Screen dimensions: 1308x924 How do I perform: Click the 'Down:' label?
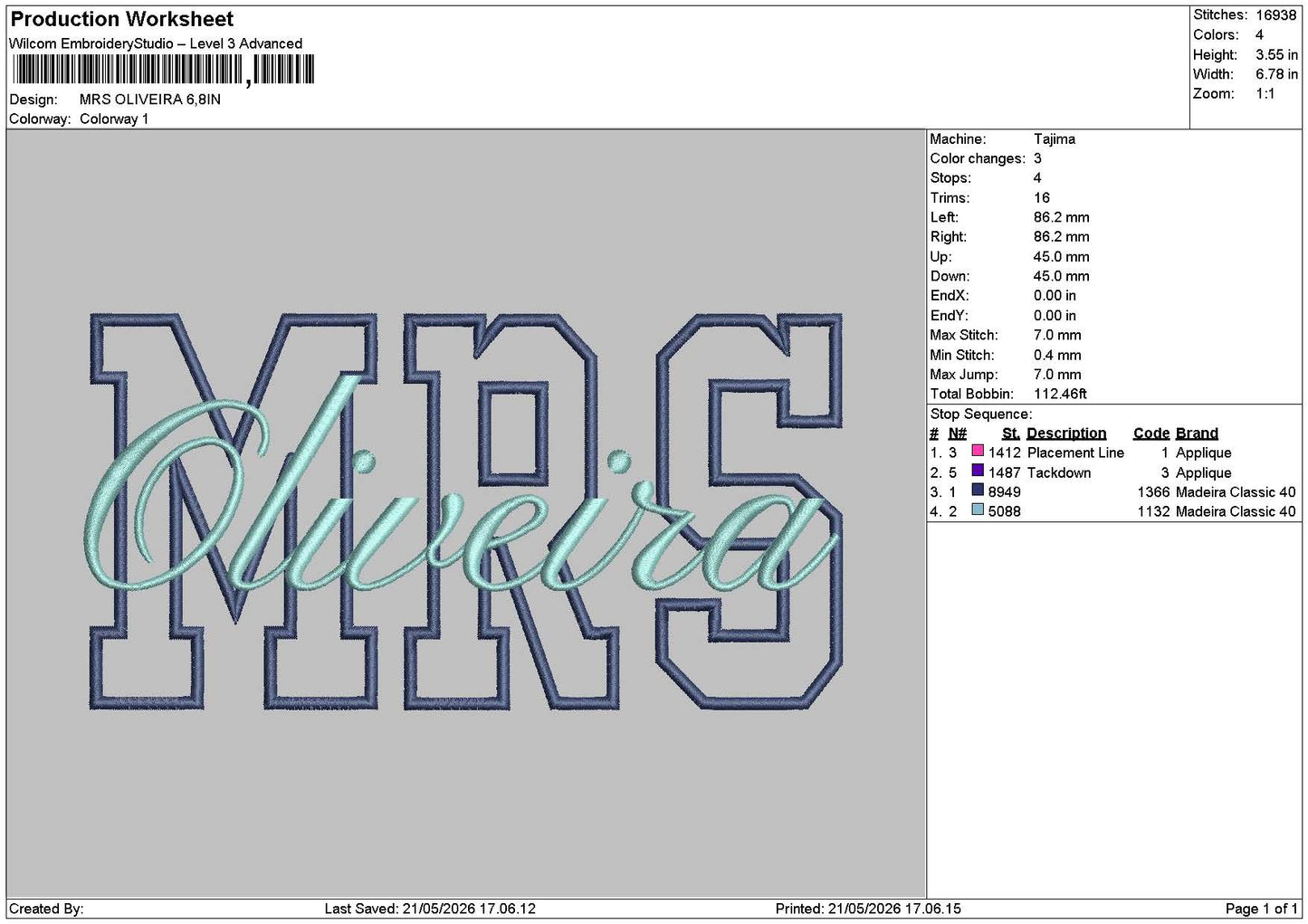[950, 277]
